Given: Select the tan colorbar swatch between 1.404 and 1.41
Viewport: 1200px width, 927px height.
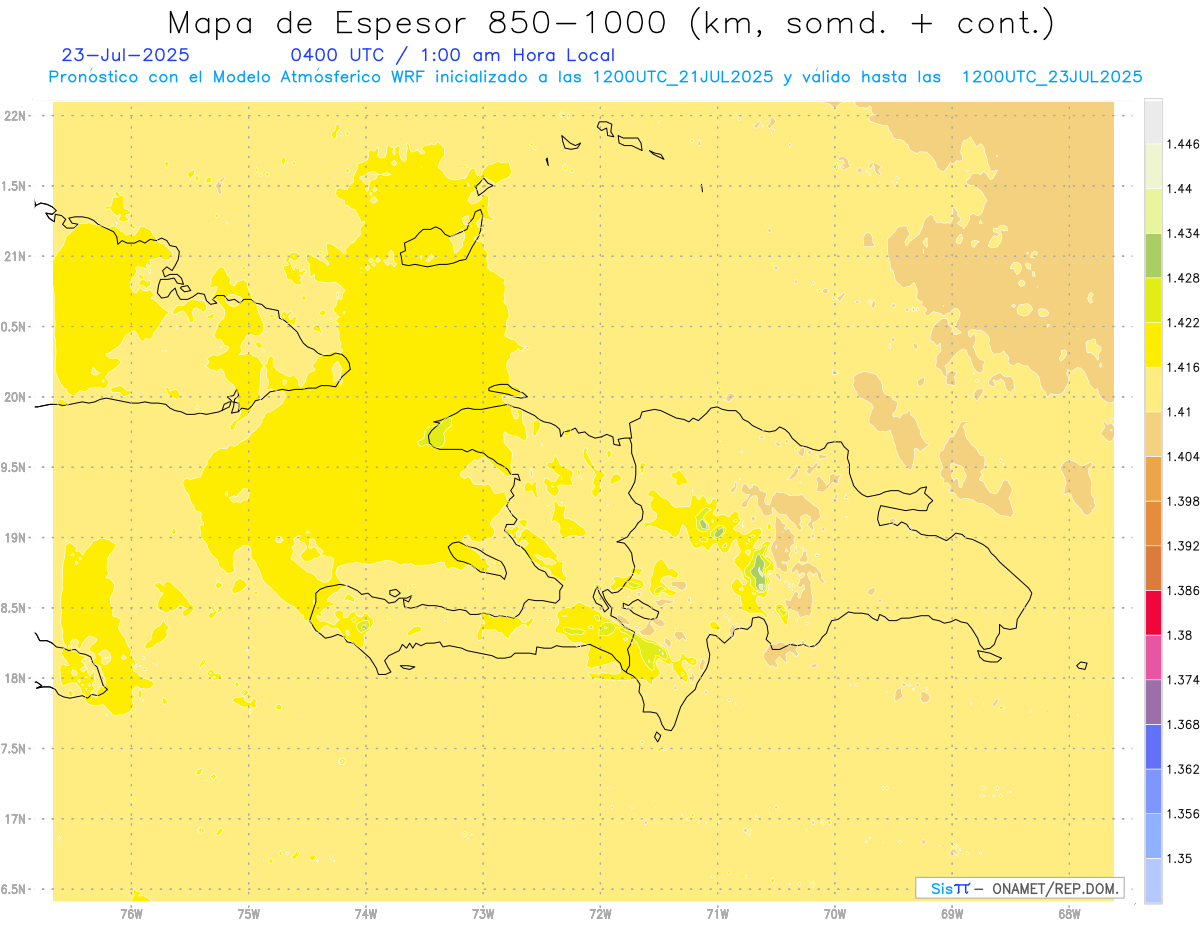Looking at the screenshot, I should pos(1153,433).
